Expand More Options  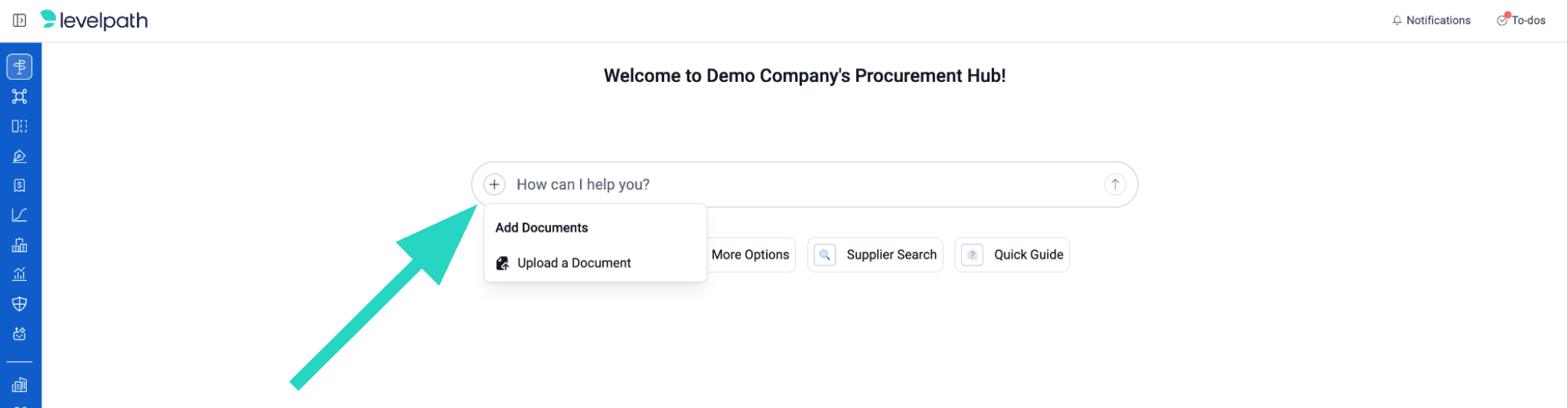pyautogui.click(x=750, y=255)
